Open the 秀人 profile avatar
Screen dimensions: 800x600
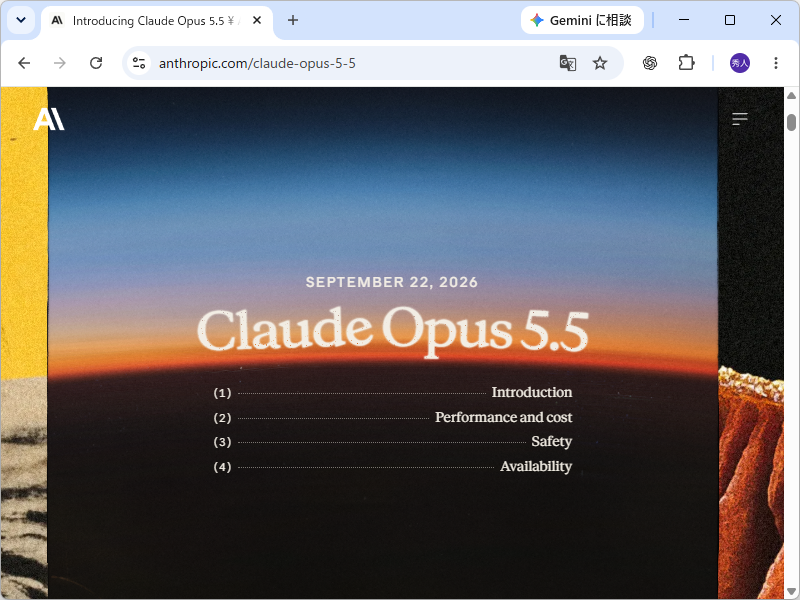(739, 63)
